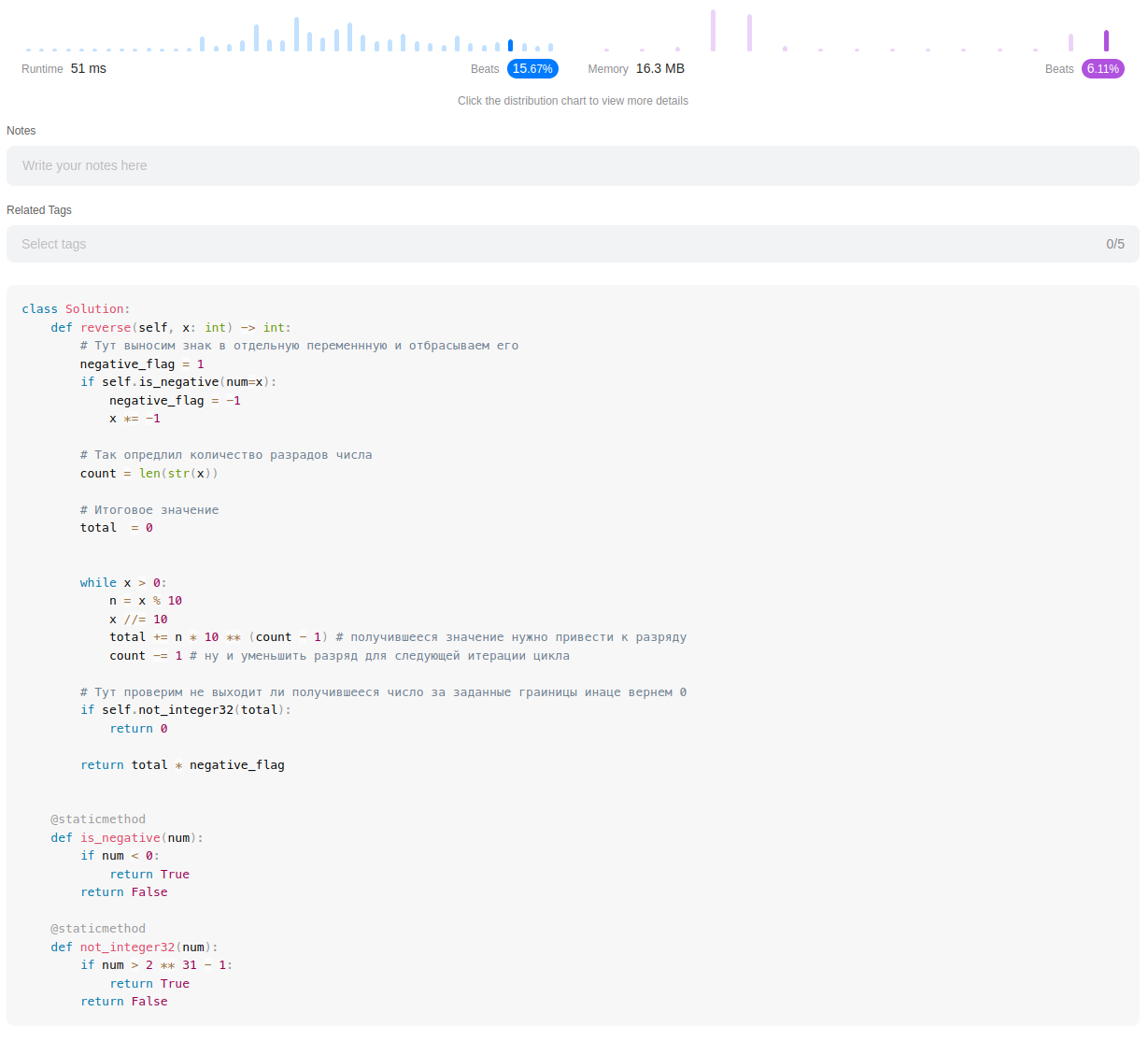Select the "Memory" label
The width and height of the screenshot is (1148, 1040).
pyautogui.click(x=607, y=69)
